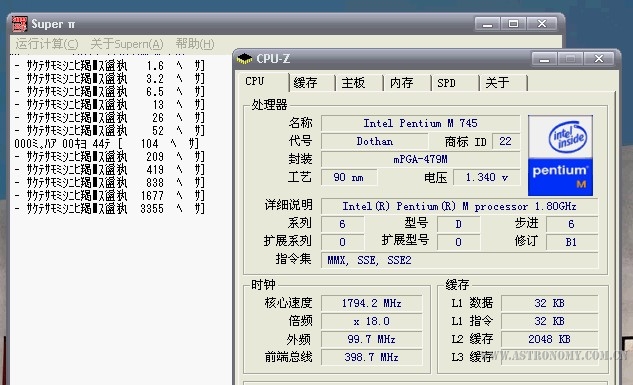Click the Super π row with value 1677

pyautogui.click(x=109, y=196)
